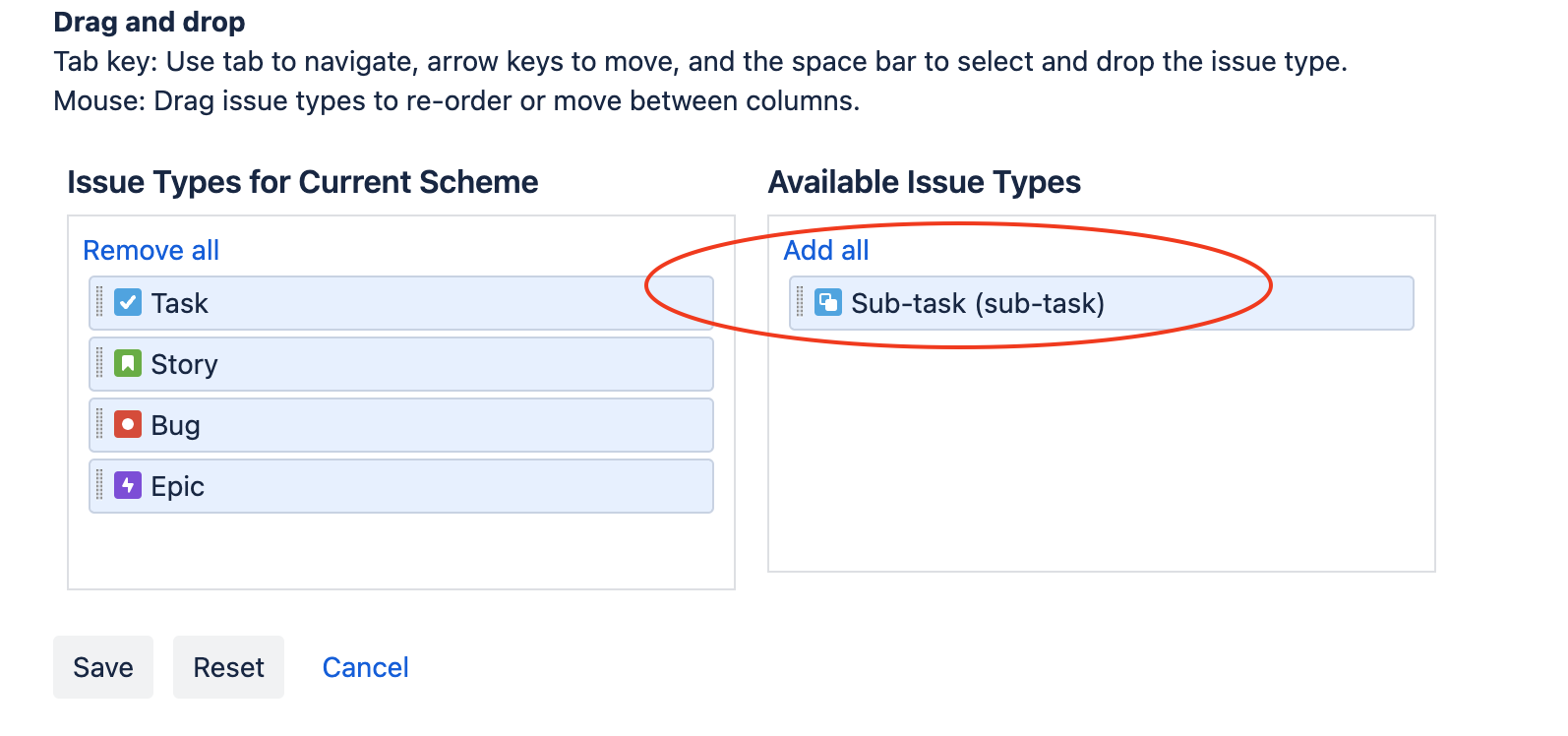Click the purple lightning Epic icon
The image size is (1568, 736).
tap(128, 486)
